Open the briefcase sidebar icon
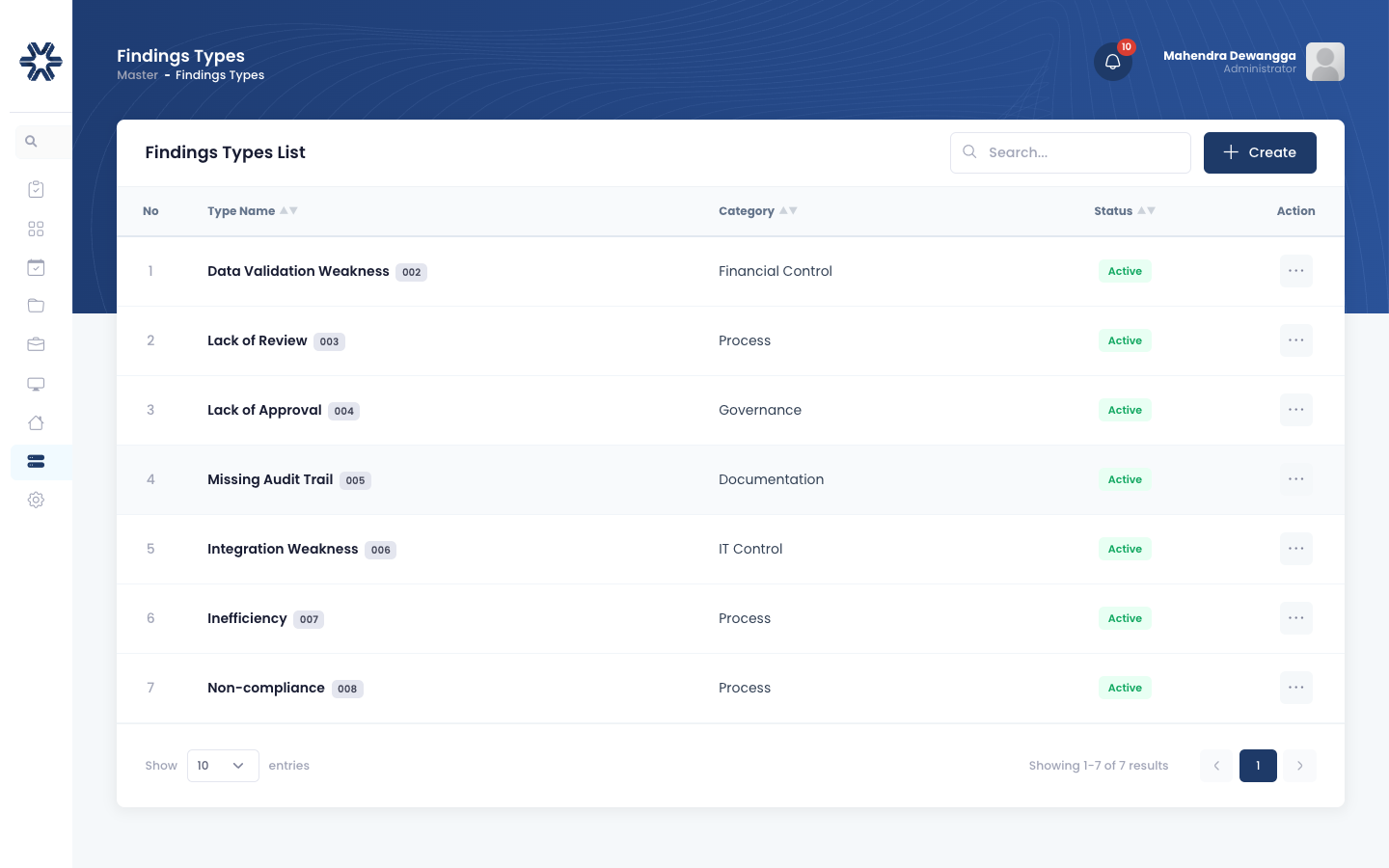Screen dimensions: 1389x868 36,344
